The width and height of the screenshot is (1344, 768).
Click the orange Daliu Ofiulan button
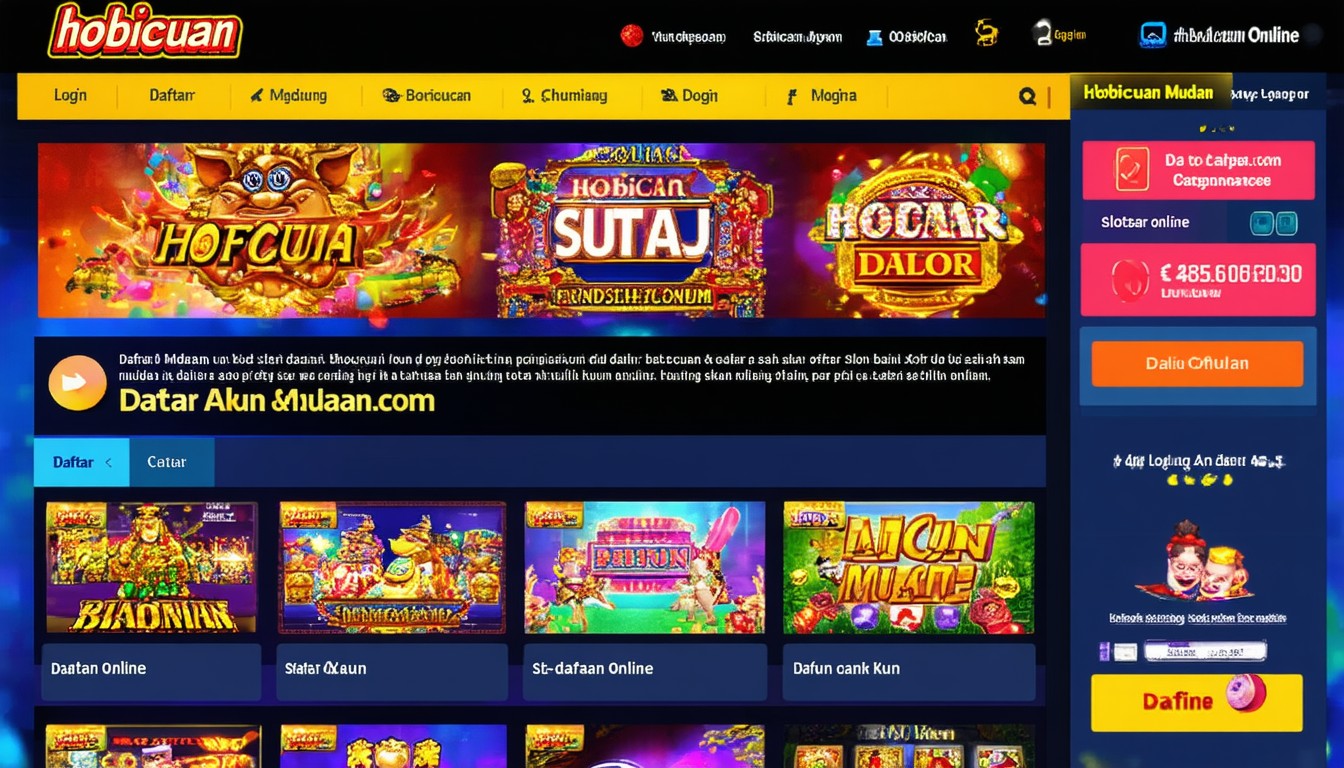pyautogui.click(x=1197, y=364)
